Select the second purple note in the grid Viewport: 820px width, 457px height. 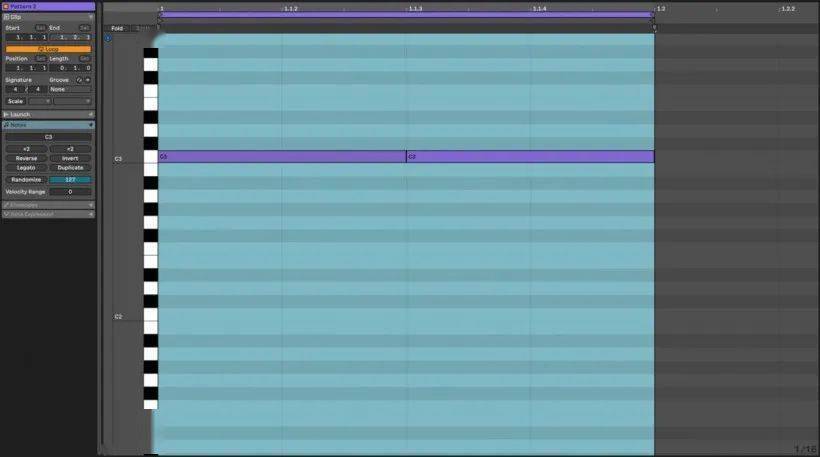(x=529, y=157)
